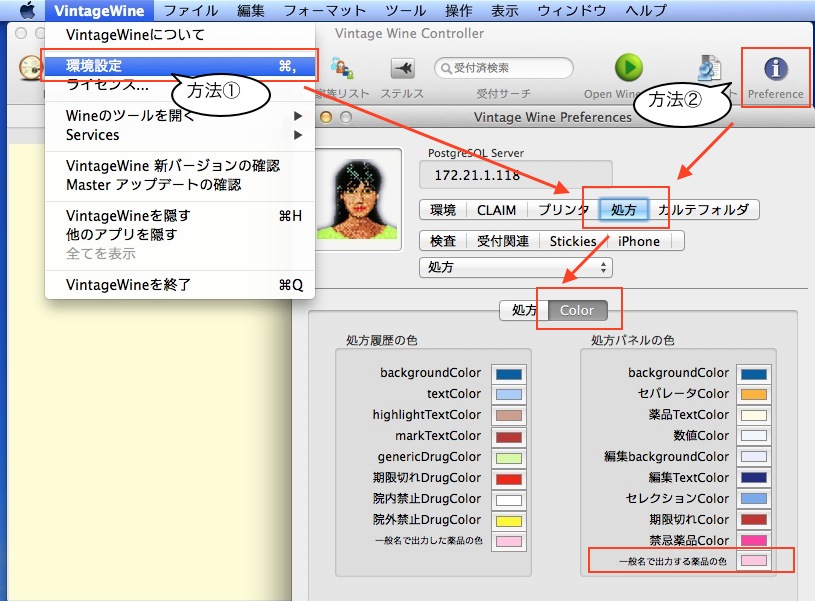Expand the 処方 popup selector

[515, 267]
